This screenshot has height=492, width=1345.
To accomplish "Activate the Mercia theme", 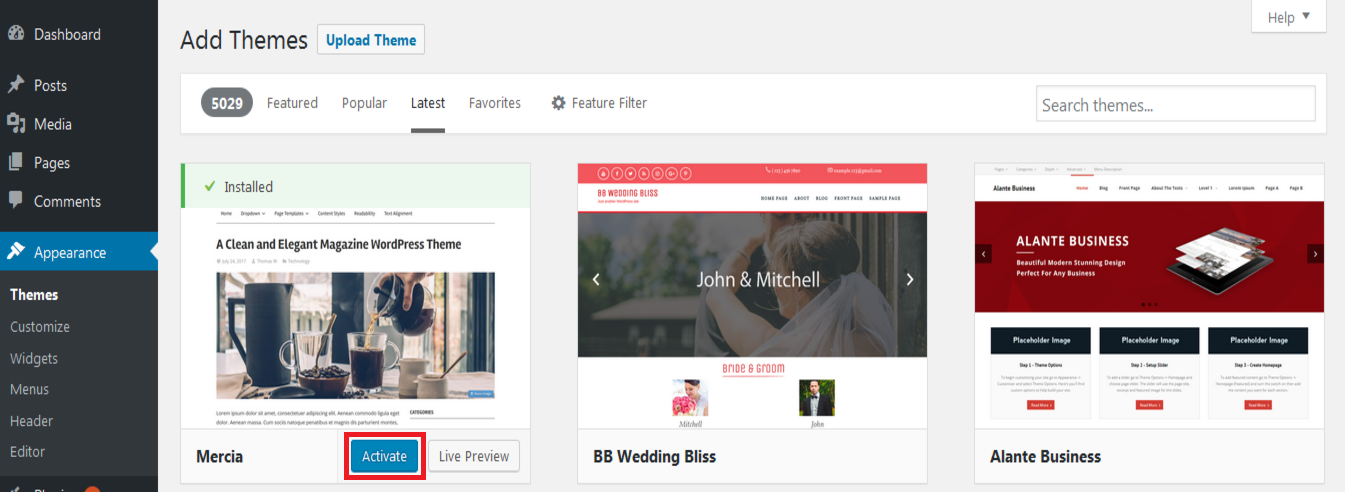I will 385,456.
